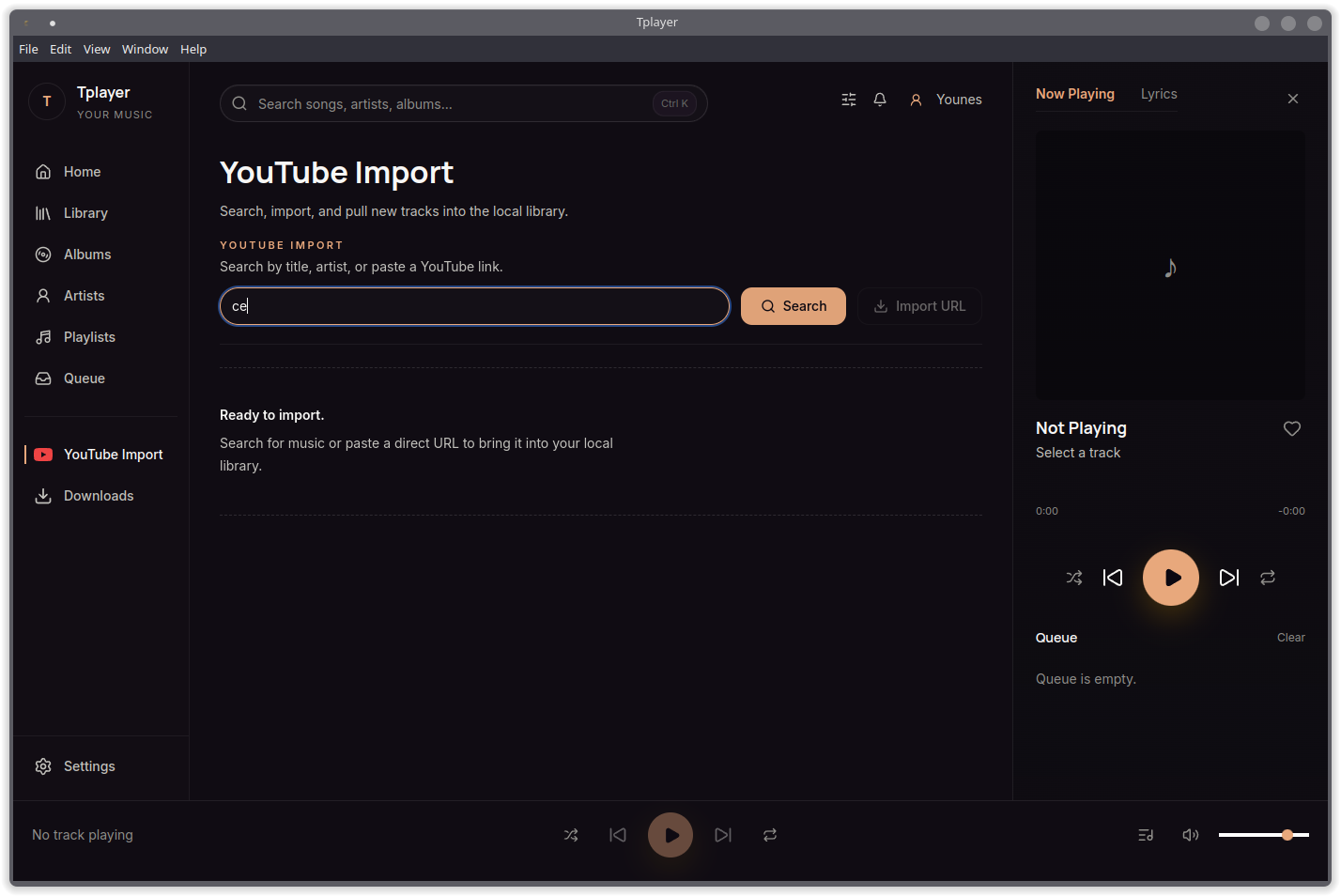Open the Help menu

193,49
